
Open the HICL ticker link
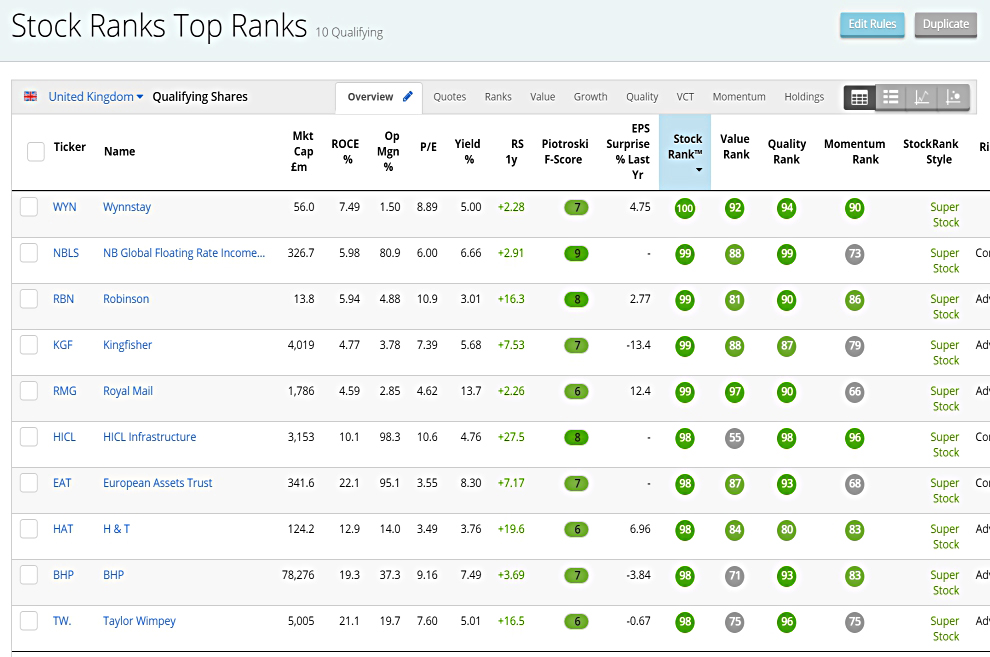click(64, 437)
